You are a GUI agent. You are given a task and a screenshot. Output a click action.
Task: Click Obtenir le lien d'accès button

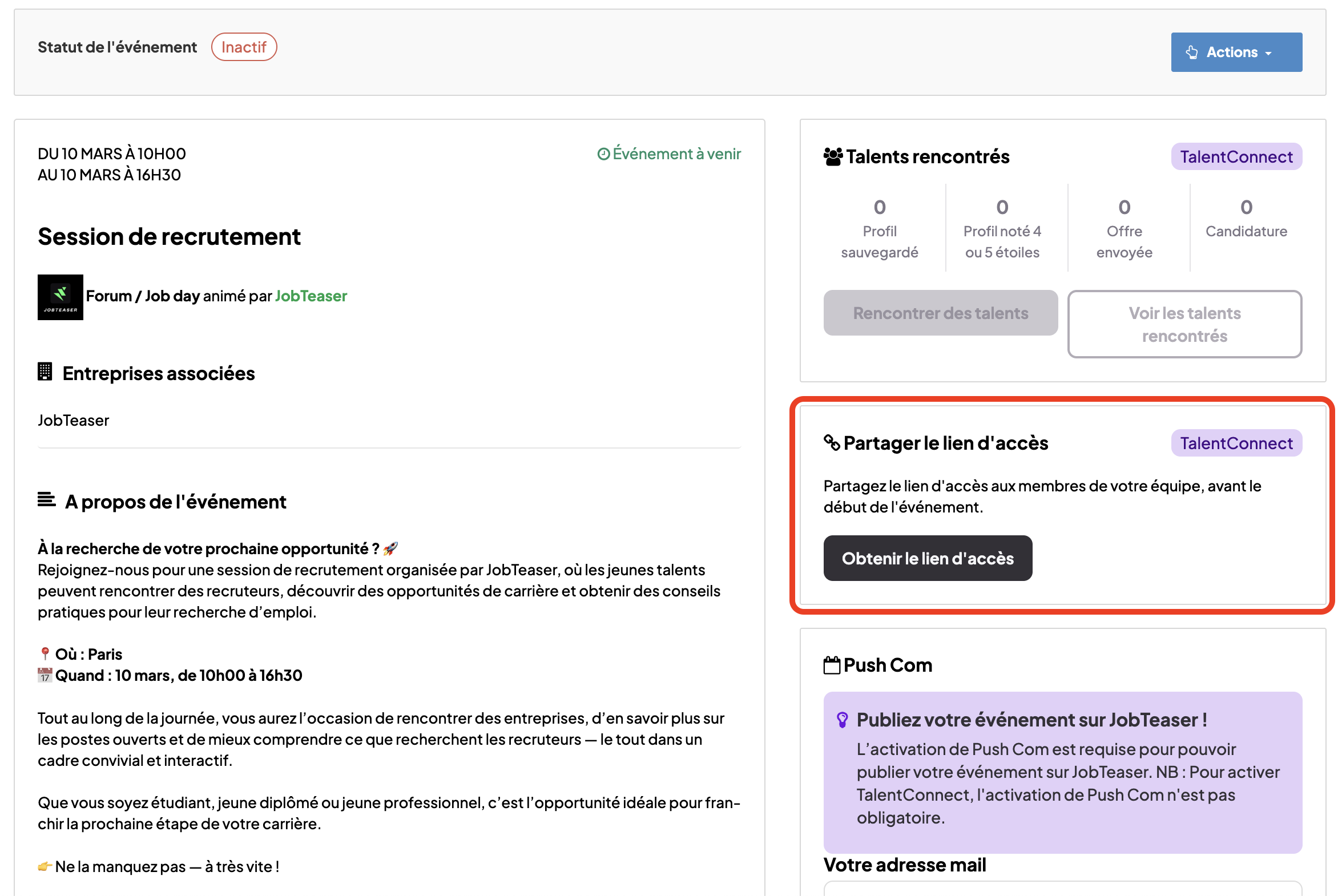pyautogui.click(x=927, y=558)
